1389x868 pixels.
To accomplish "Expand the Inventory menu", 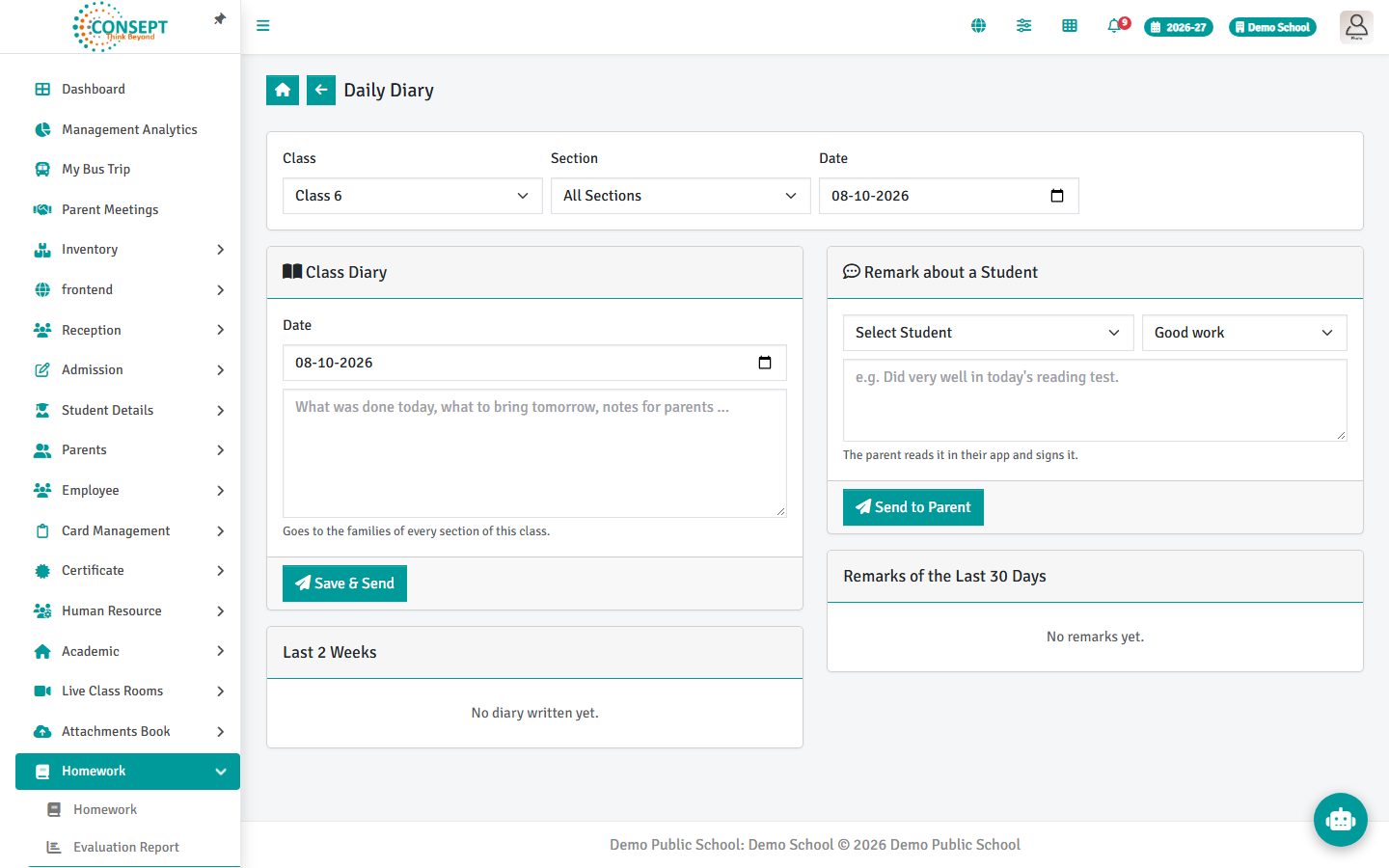I will click(127, 250).
